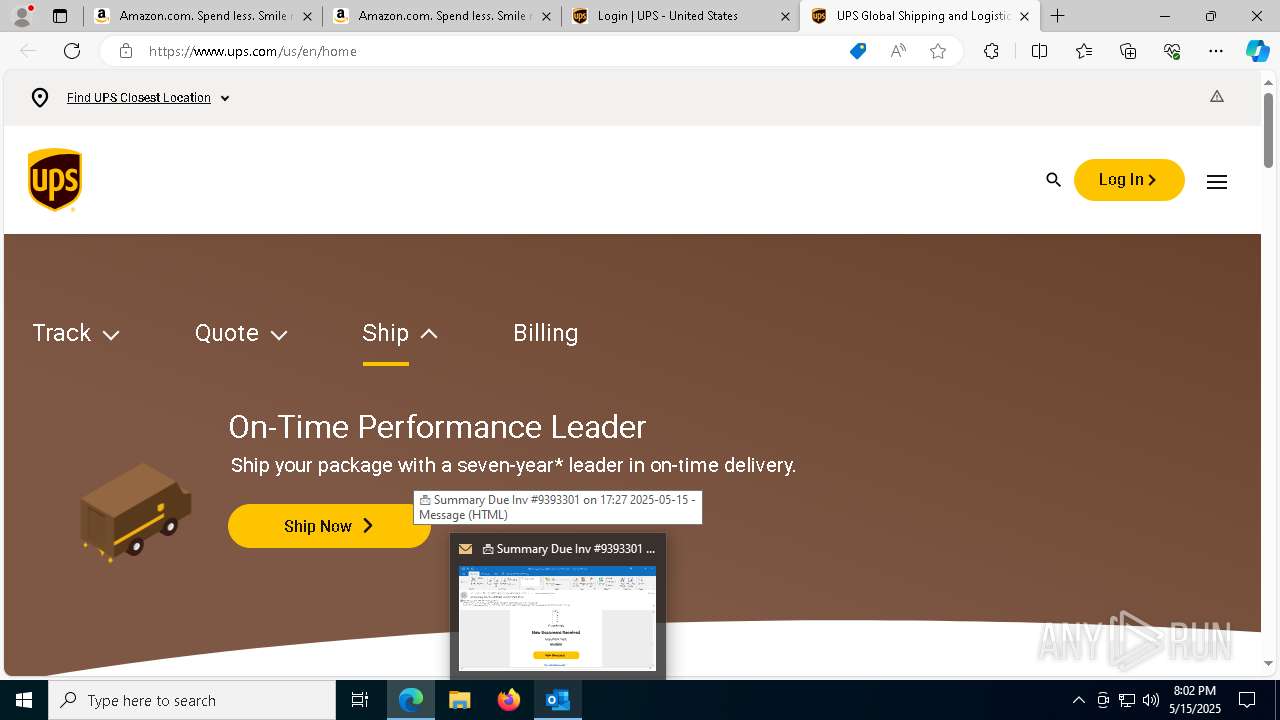
Task: Open the Extensions puzzle icon
Action: point(991,51)
